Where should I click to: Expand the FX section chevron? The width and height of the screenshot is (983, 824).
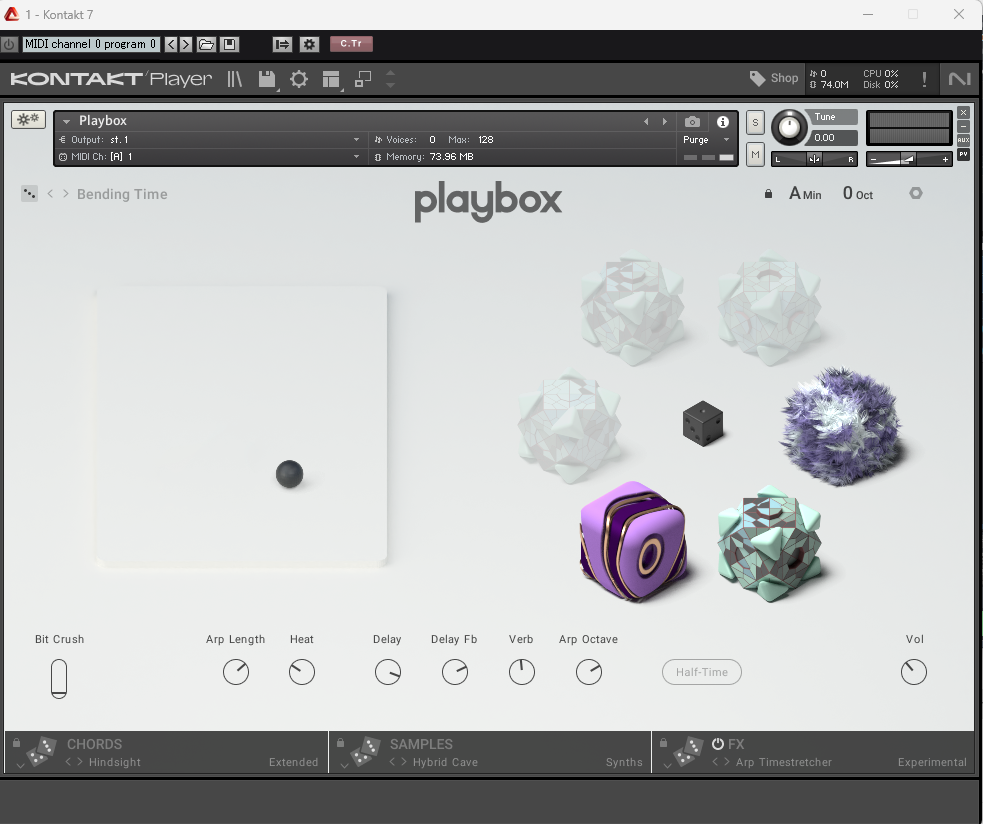(667, 766)
